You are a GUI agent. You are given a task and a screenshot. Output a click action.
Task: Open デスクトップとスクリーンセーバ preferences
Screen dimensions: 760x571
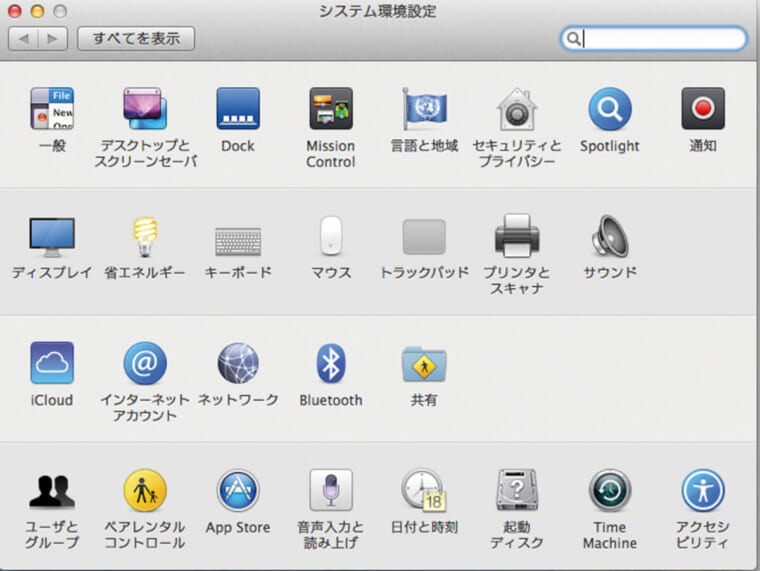145,109
